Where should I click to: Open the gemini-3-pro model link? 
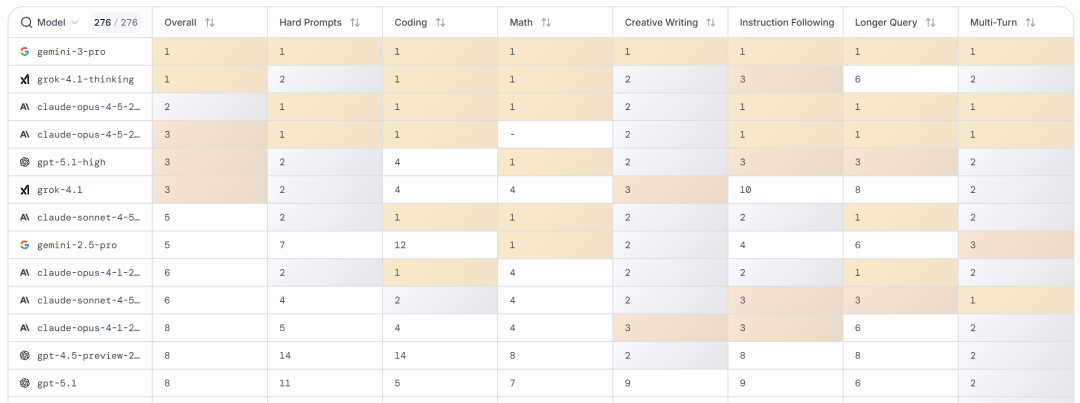tap(71, 51)
